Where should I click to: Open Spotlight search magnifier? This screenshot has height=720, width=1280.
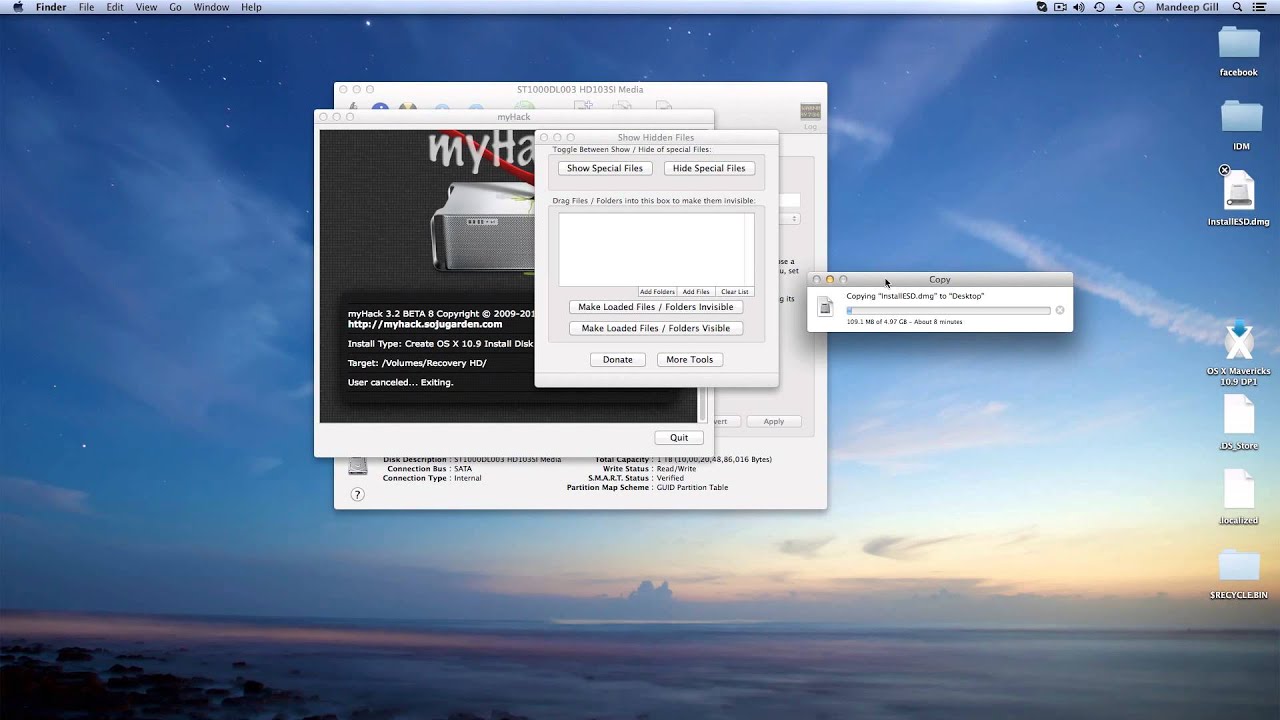(x=1237, y=7)
